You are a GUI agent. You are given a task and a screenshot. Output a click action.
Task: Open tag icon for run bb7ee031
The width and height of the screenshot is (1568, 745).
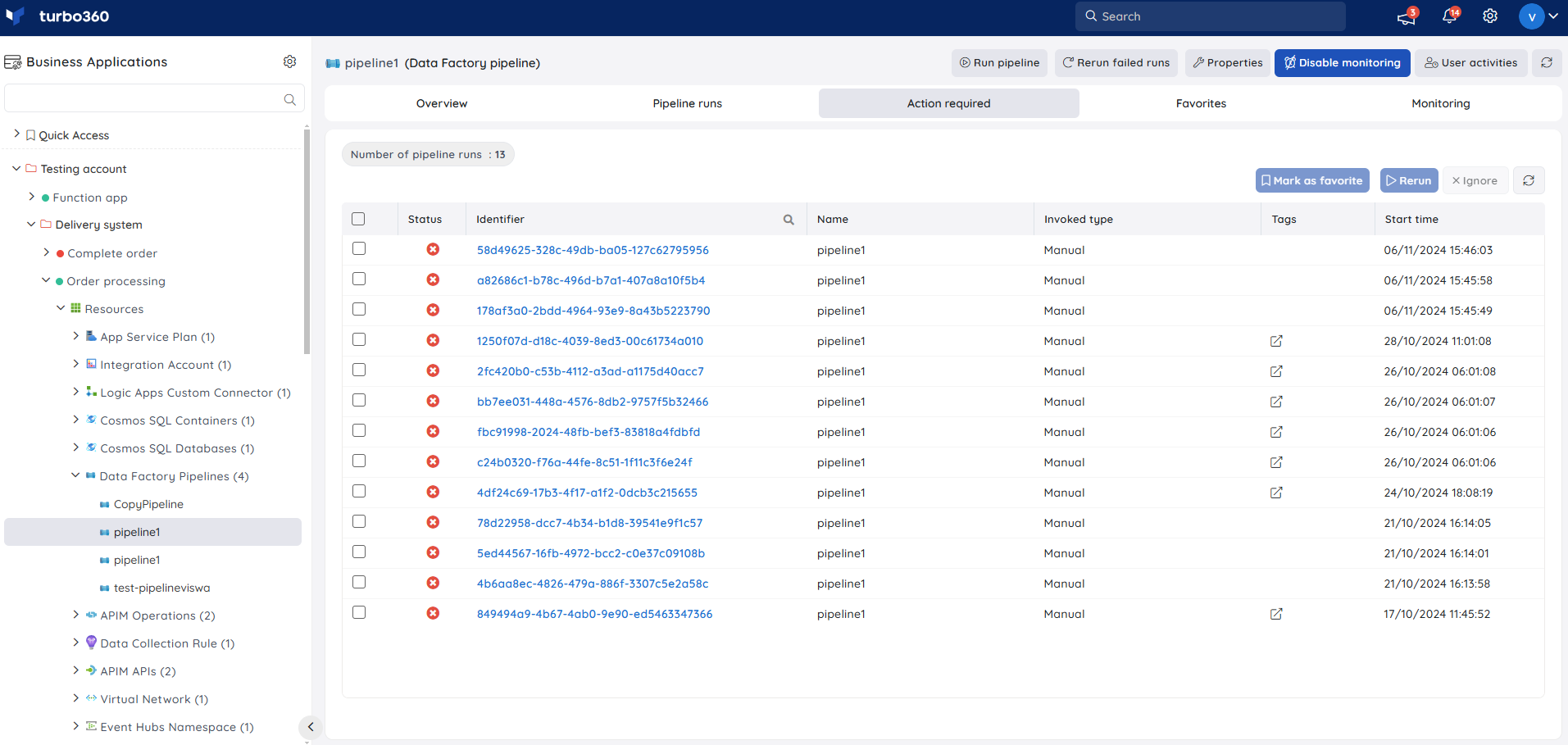[1276, 402]
